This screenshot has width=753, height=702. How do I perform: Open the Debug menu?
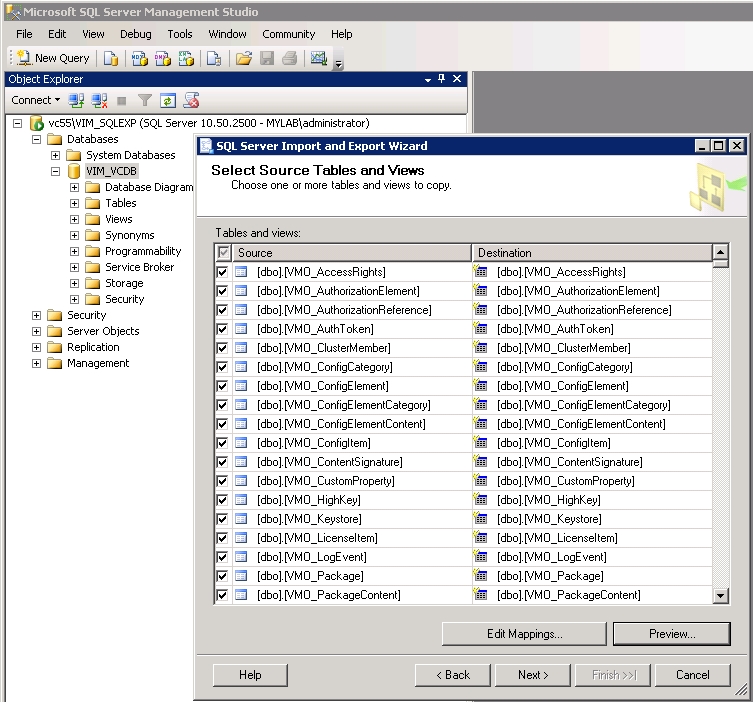coord(135,34)
